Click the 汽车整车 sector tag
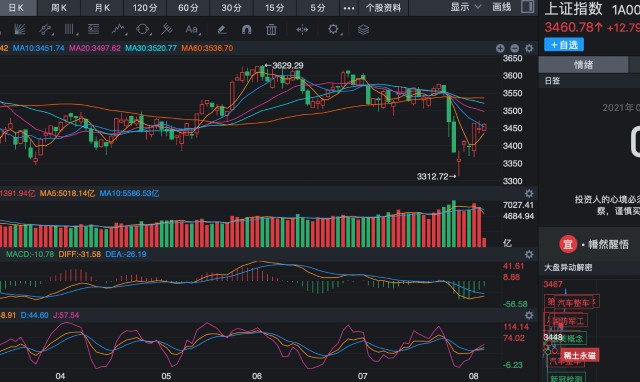This screenshot has width=640, height=382. (573, 303)
